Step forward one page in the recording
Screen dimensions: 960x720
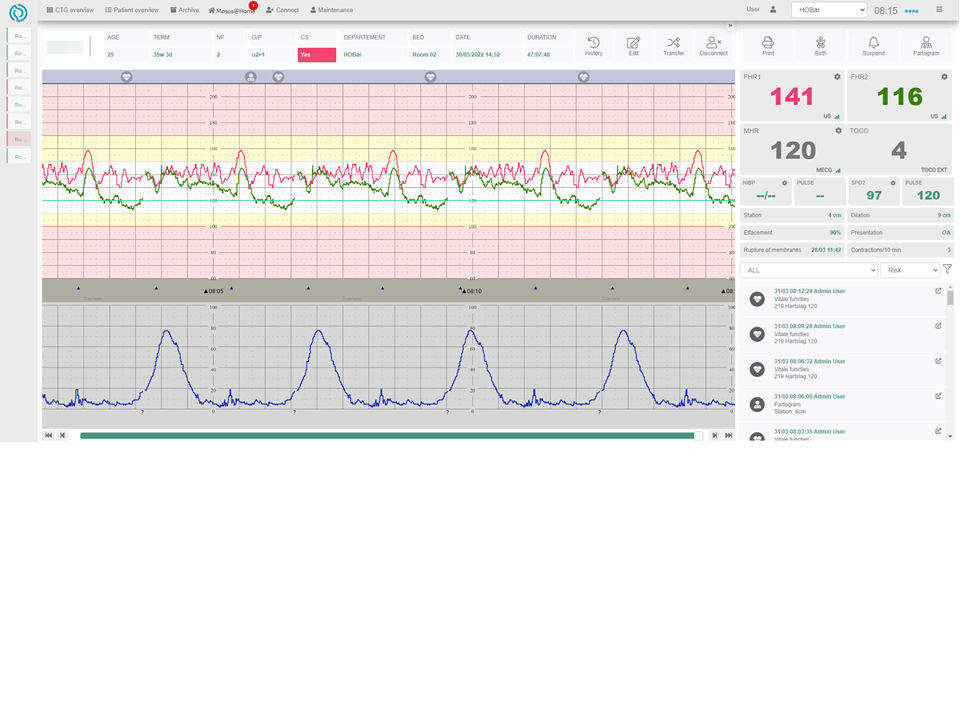point(714,435)
